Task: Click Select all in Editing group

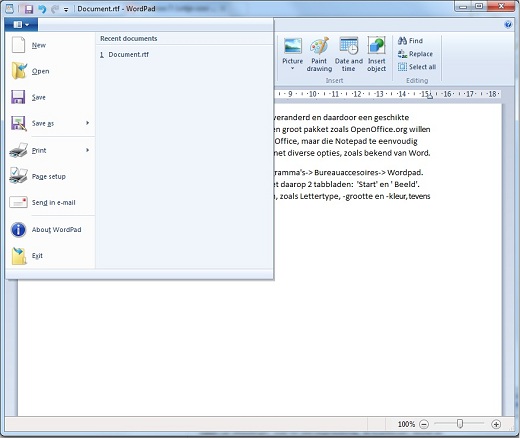Action: [417, 67]
